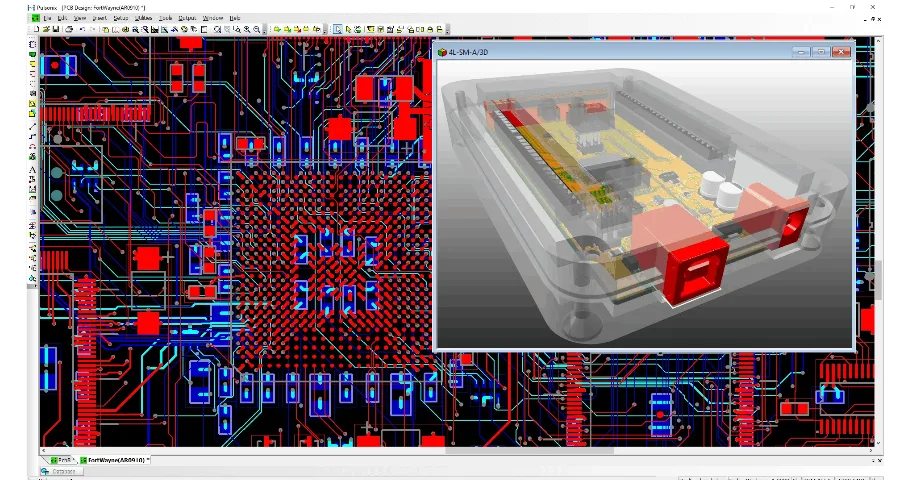This screenshot has height=480, width=900.
Task: Click the Pulsonix app icon in title bar
Action: pyautogui.click(x=32, y=7)
